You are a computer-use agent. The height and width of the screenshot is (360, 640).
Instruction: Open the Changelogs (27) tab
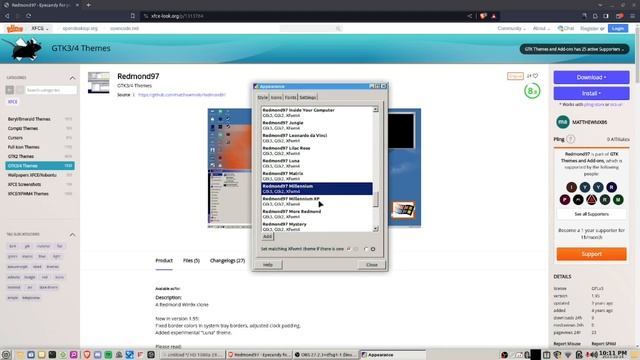227,260
